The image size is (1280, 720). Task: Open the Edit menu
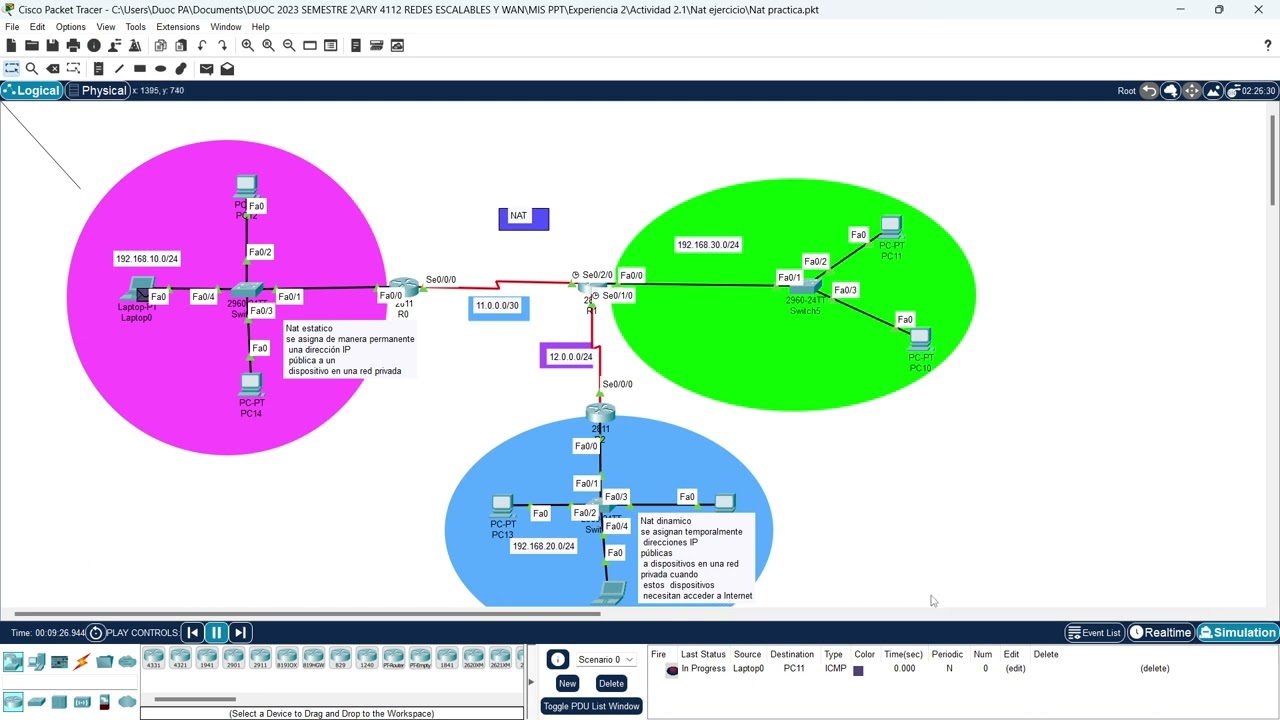click(37, 27)
